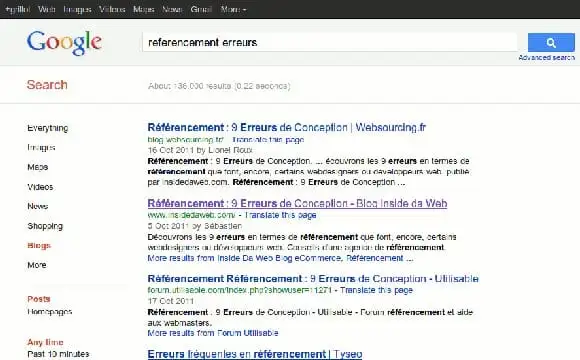The image size is (580, 360).
Task: Click the +grillot profile link
Action: [17, 9]
